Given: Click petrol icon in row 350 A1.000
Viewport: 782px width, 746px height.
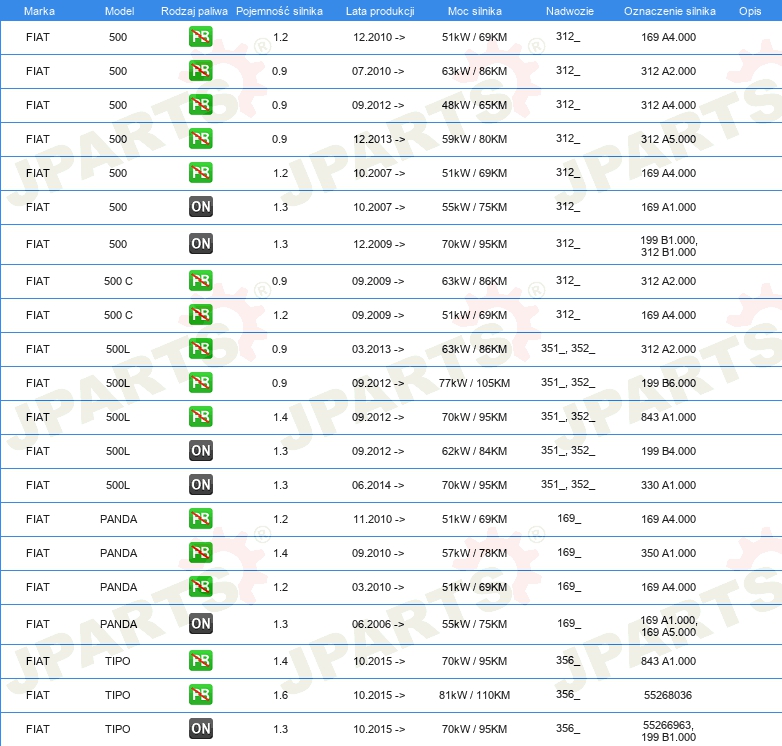Looking at the screenshot, I should coord(200,553).
